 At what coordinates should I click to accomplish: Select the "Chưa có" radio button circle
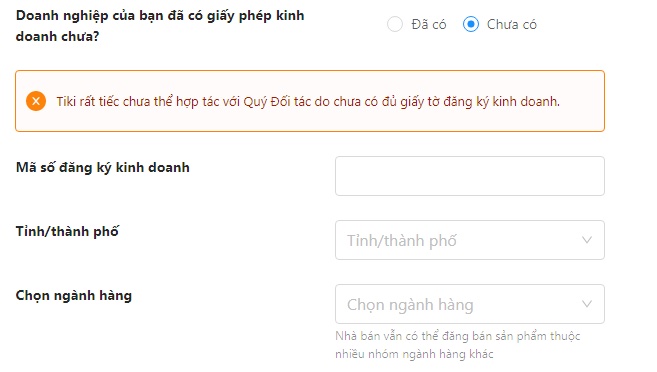471,24
